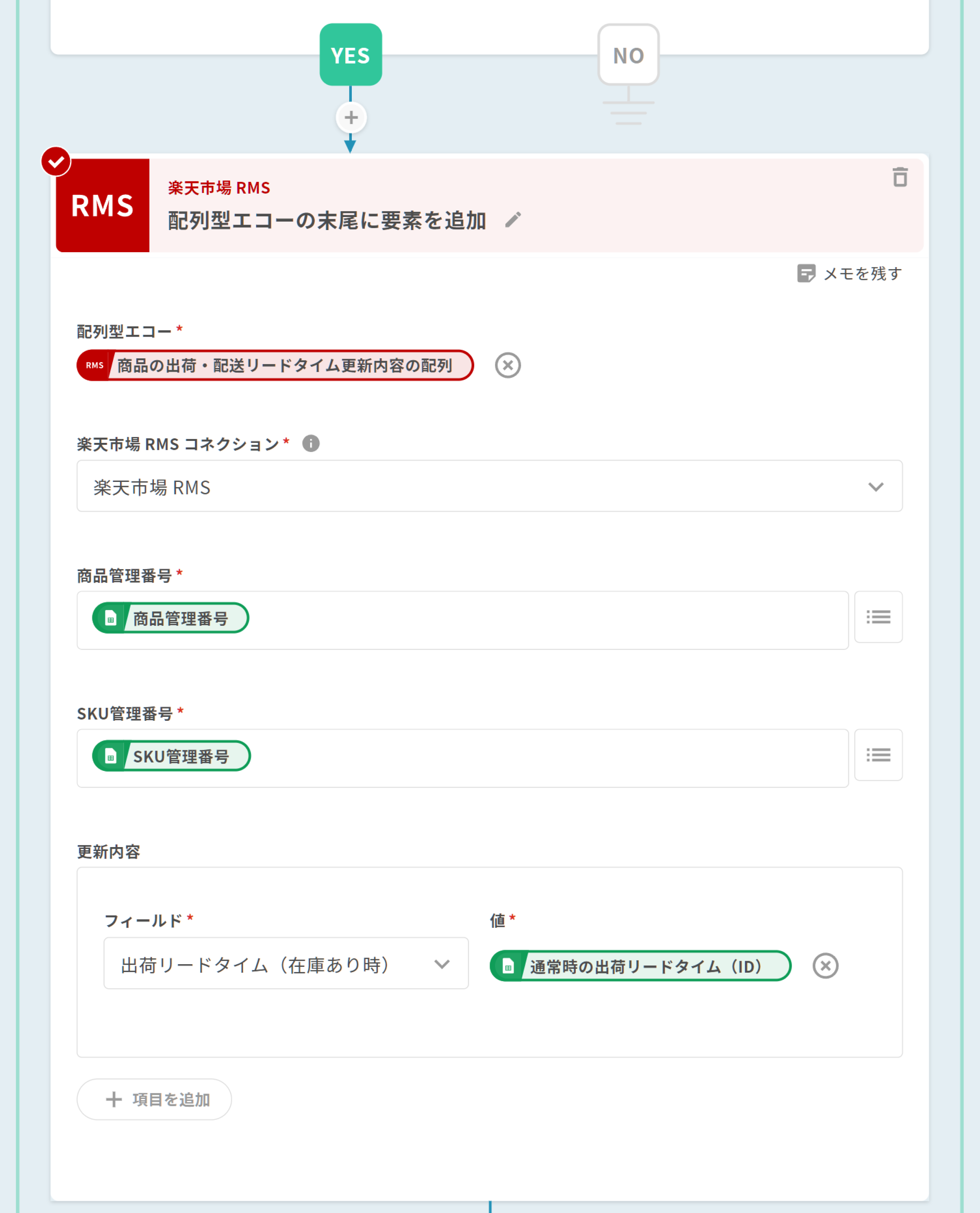Edit step title with pencil icon
980x1213 pixels.
point(513,220)
